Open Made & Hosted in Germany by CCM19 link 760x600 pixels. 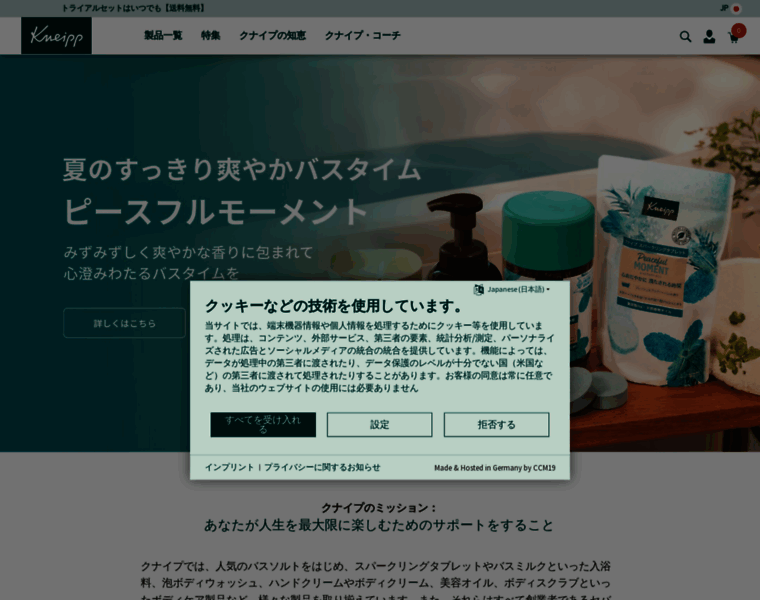click(495, 468)
